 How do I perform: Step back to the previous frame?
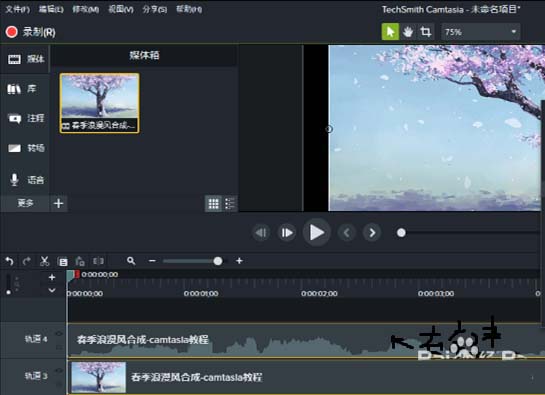coord(261,233)
